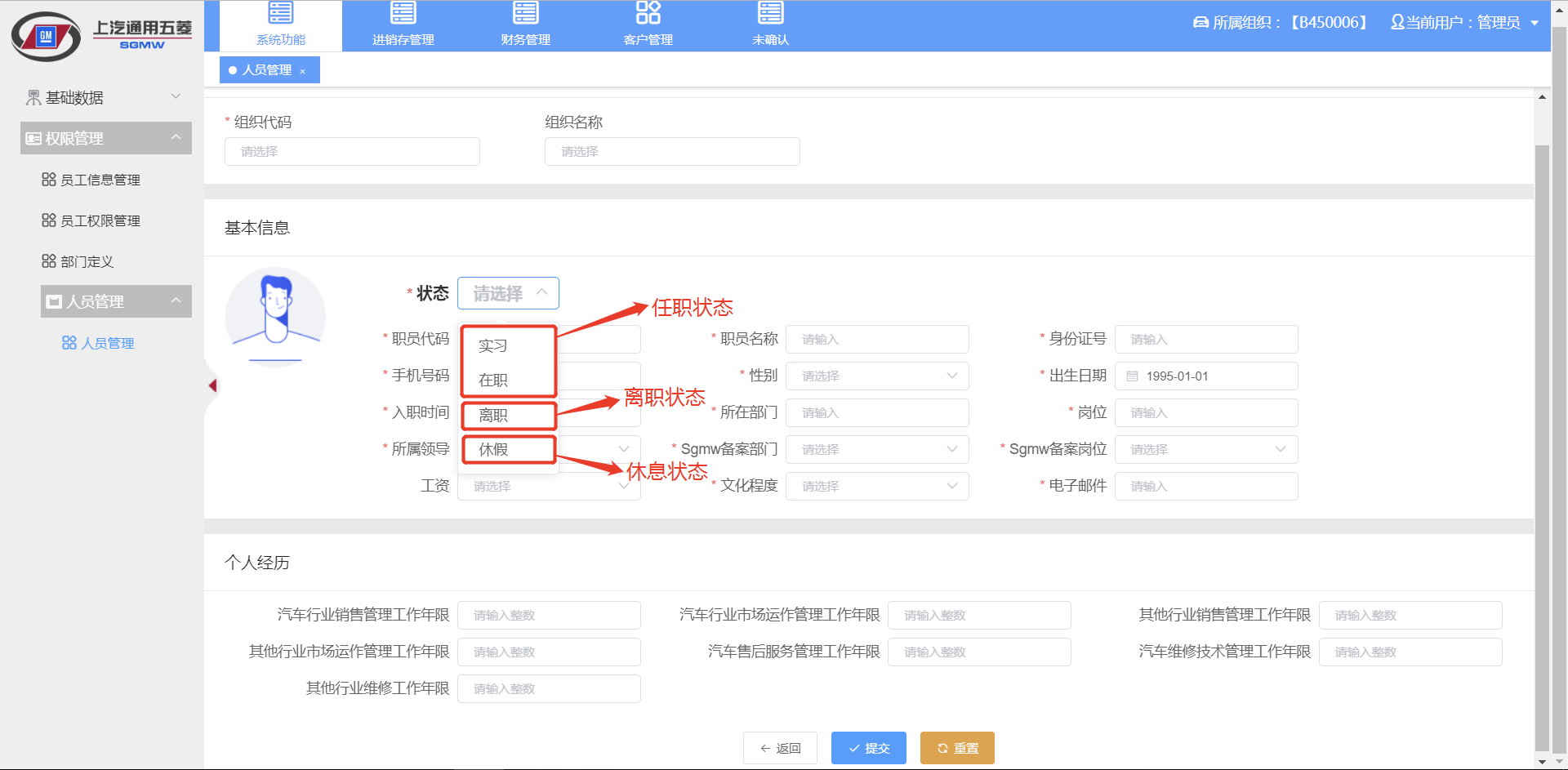Select the 未确认 navigation icon
This screenshot has width=1568, height=770.
(x=771, y=13)
